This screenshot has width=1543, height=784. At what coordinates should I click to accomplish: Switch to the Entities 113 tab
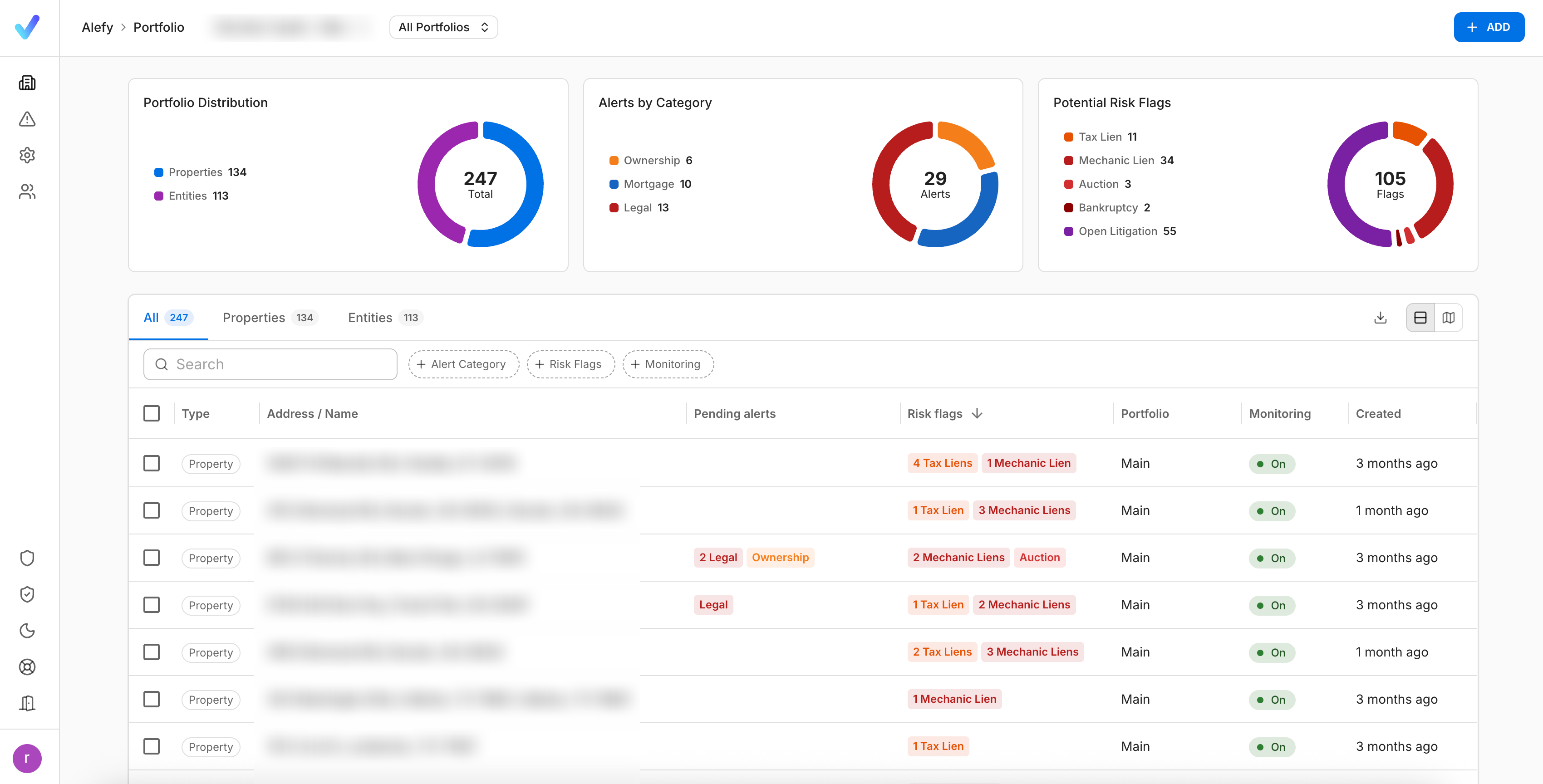[x=385, y=318]
